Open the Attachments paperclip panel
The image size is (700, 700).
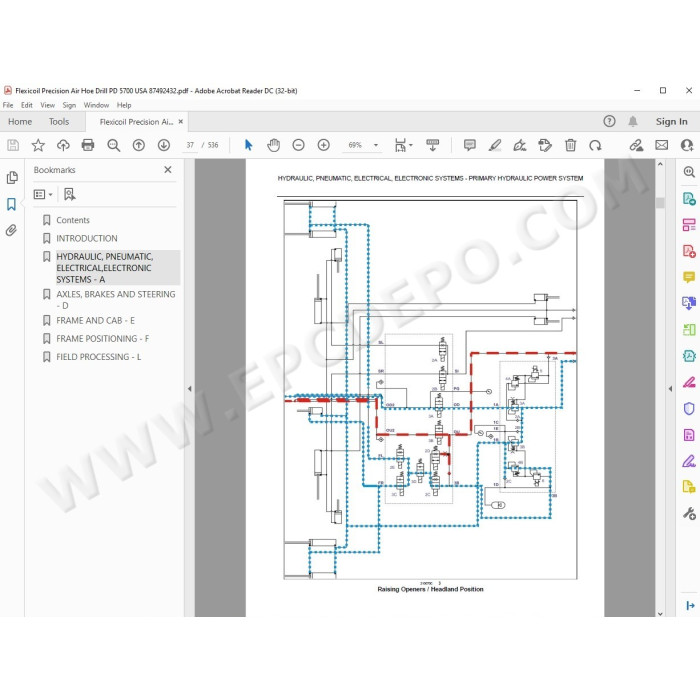point(12,230)
